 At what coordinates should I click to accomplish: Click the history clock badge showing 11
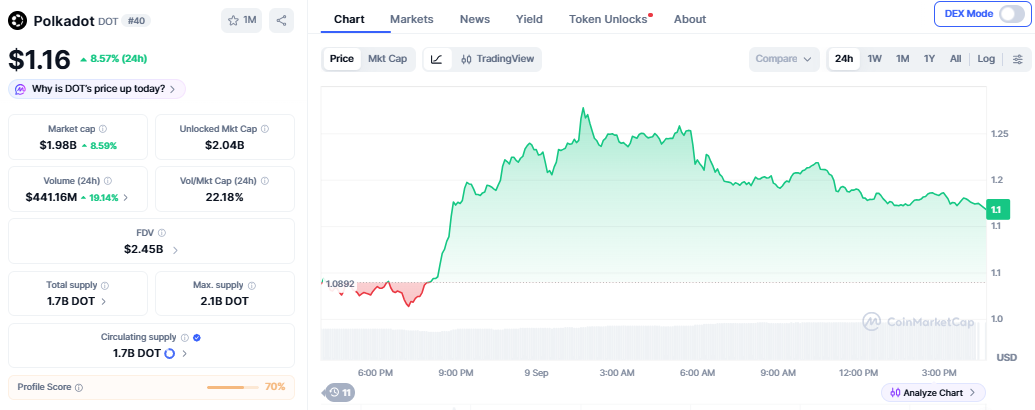[x=341, y=393]
